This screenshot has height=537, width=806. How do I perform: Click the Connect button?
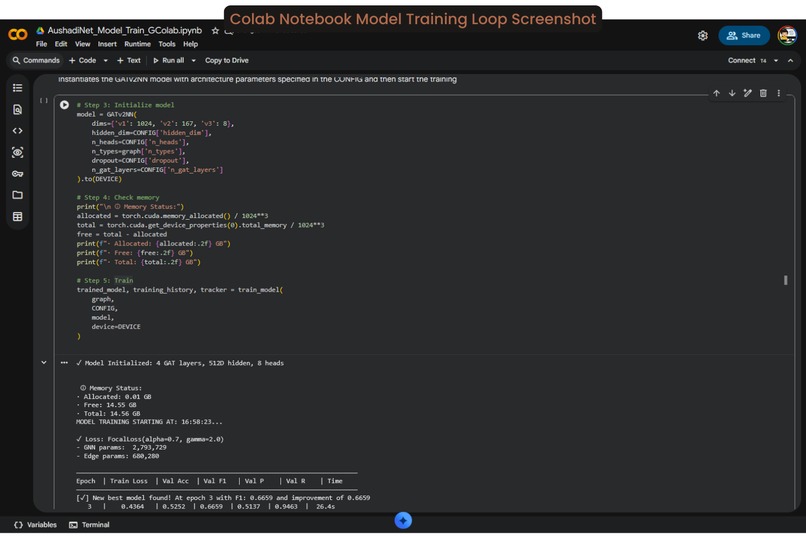click(741, 61)
